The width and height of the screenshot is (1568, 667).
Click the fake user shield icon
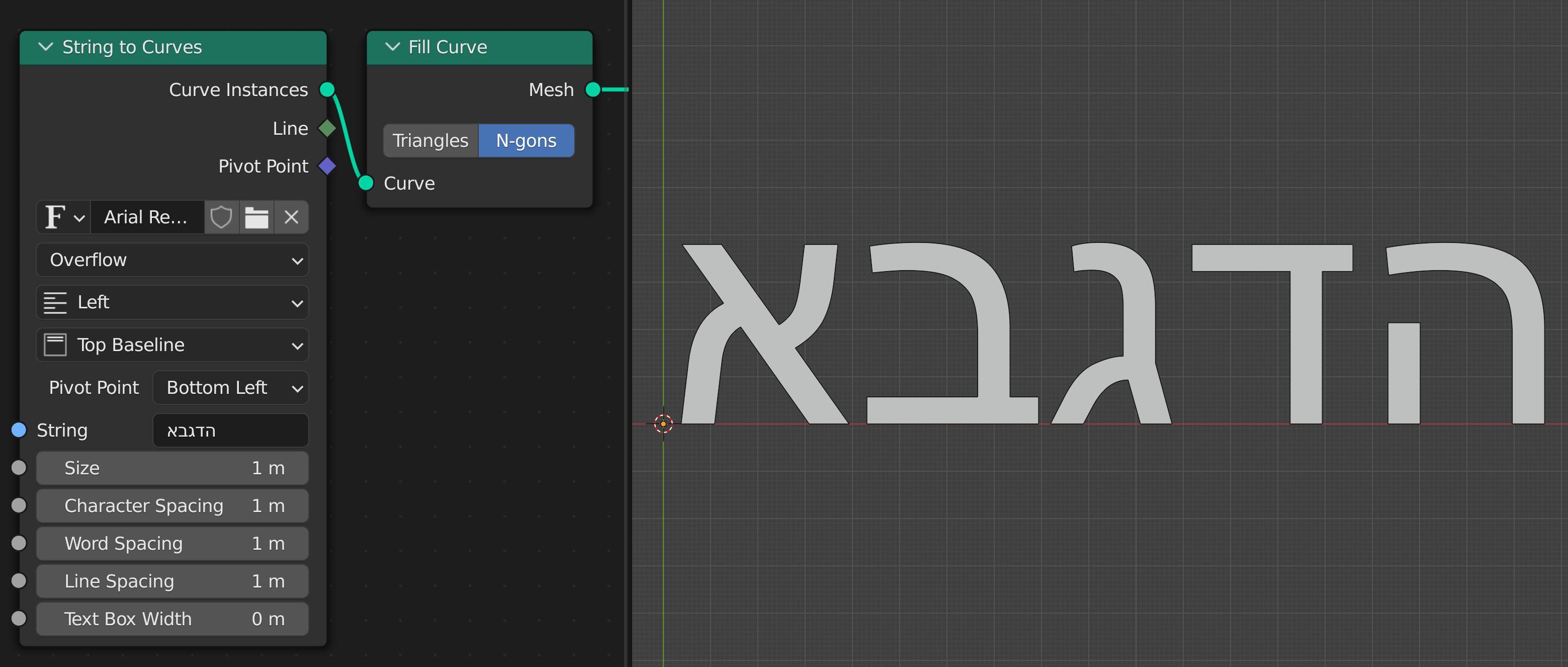(221, 217)
